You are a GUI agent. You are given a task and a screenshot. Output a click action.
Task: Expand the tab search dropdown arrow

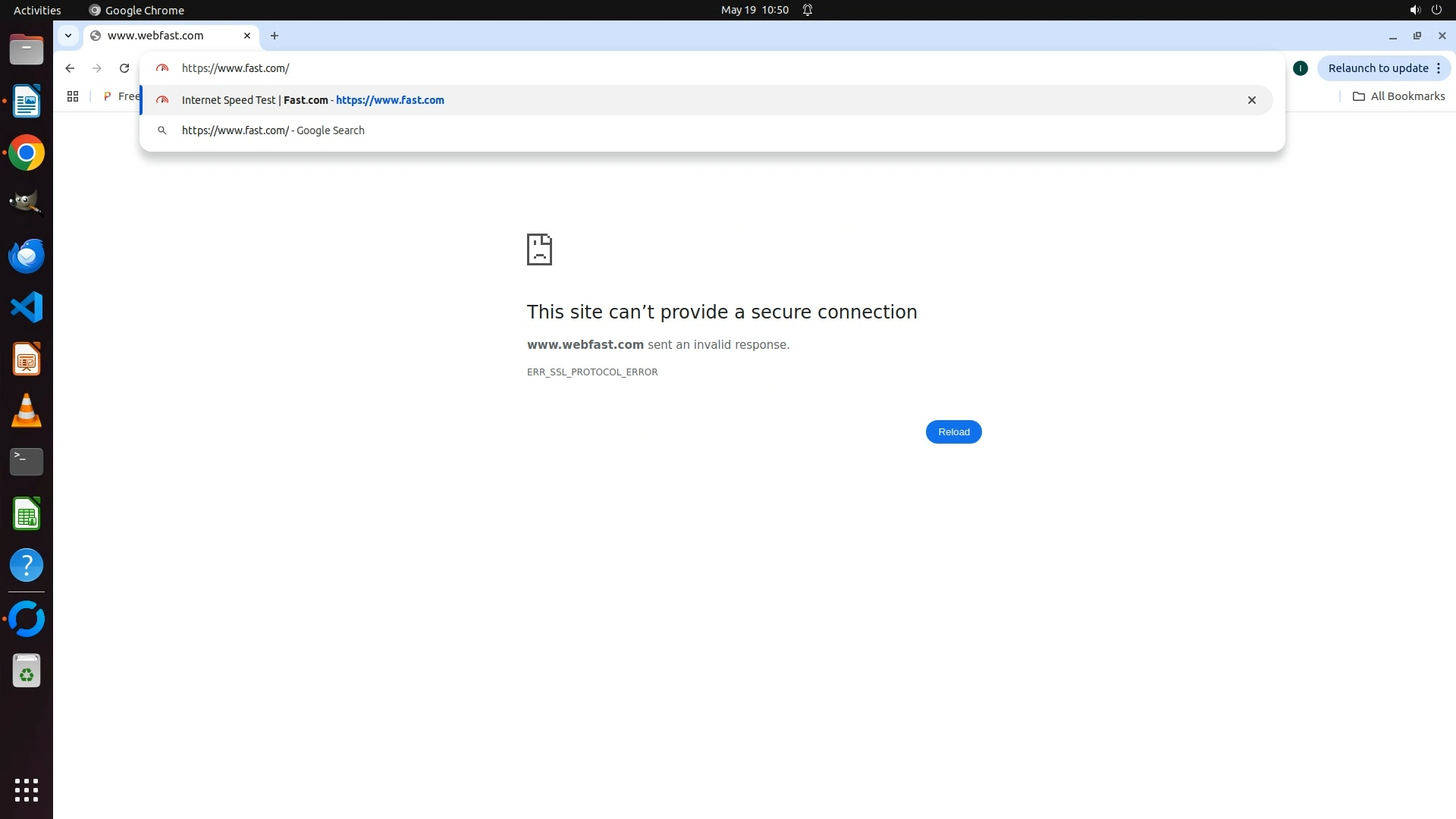tap(68, 36)
